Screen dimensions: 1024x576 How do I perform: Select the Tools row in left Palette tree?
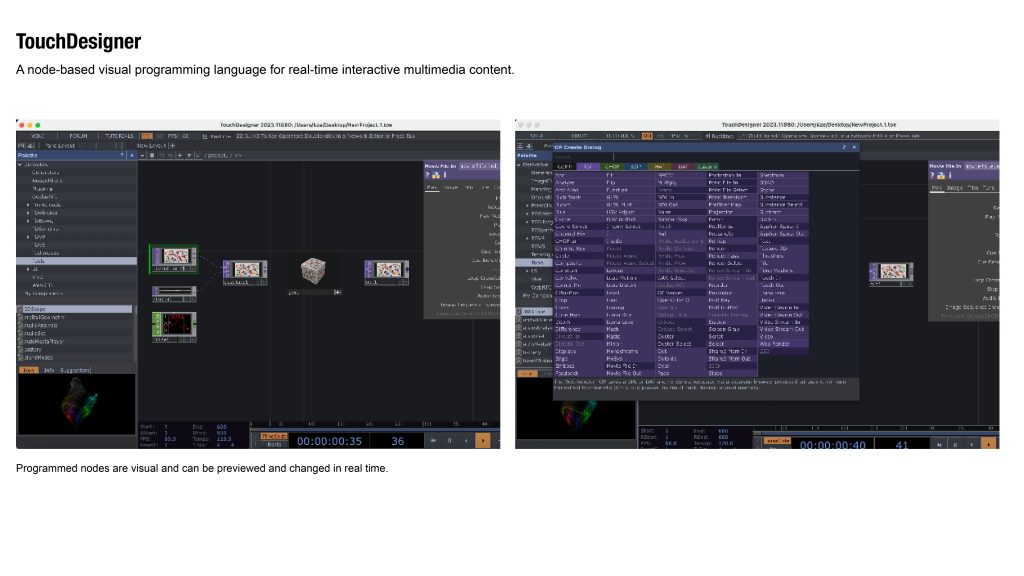point(76,261)
